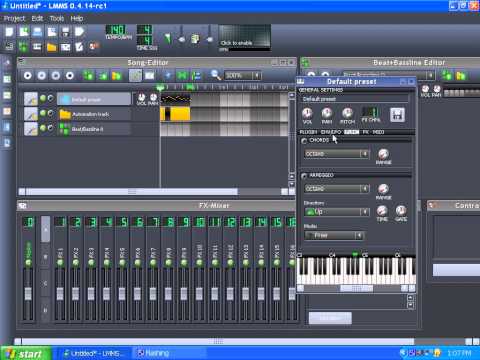Click the tempo display showing 140
This screenshot has width=480, height=360.
click(116, 30)
